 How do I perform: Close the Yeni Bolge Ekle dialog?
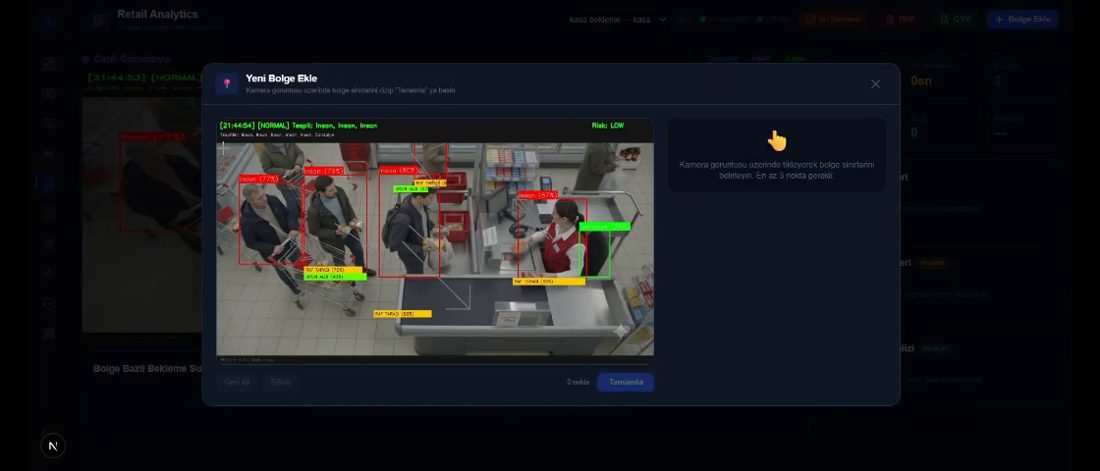(x=875, y=84)
